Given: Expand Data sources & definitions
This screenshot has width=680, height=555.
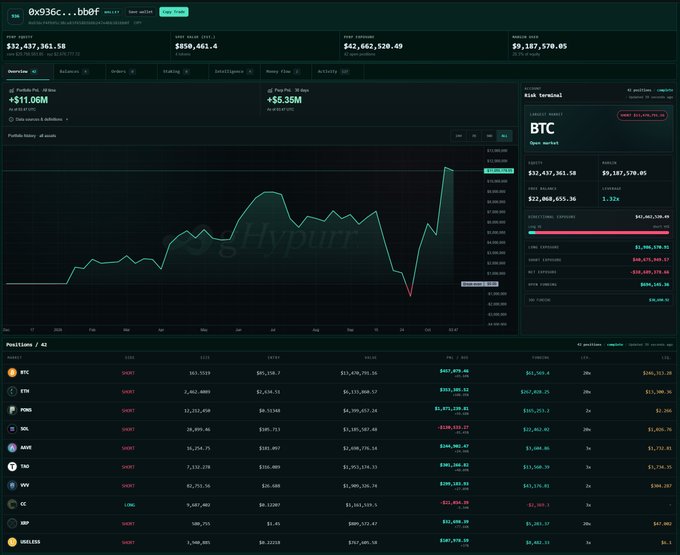Looking at the screenshot, I should 39,119.
